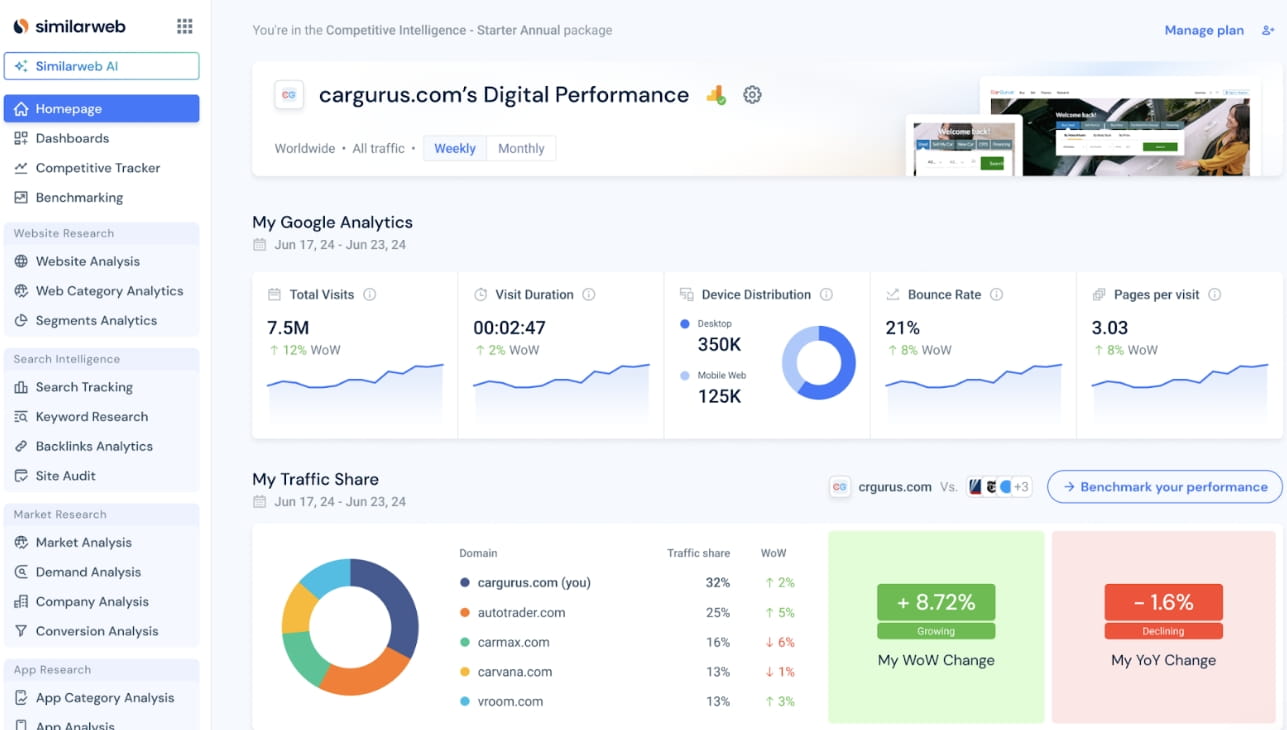Open the Worldwide region selector
The width and height of the screenshot is (1287, 730).
[x=304, y=147]
